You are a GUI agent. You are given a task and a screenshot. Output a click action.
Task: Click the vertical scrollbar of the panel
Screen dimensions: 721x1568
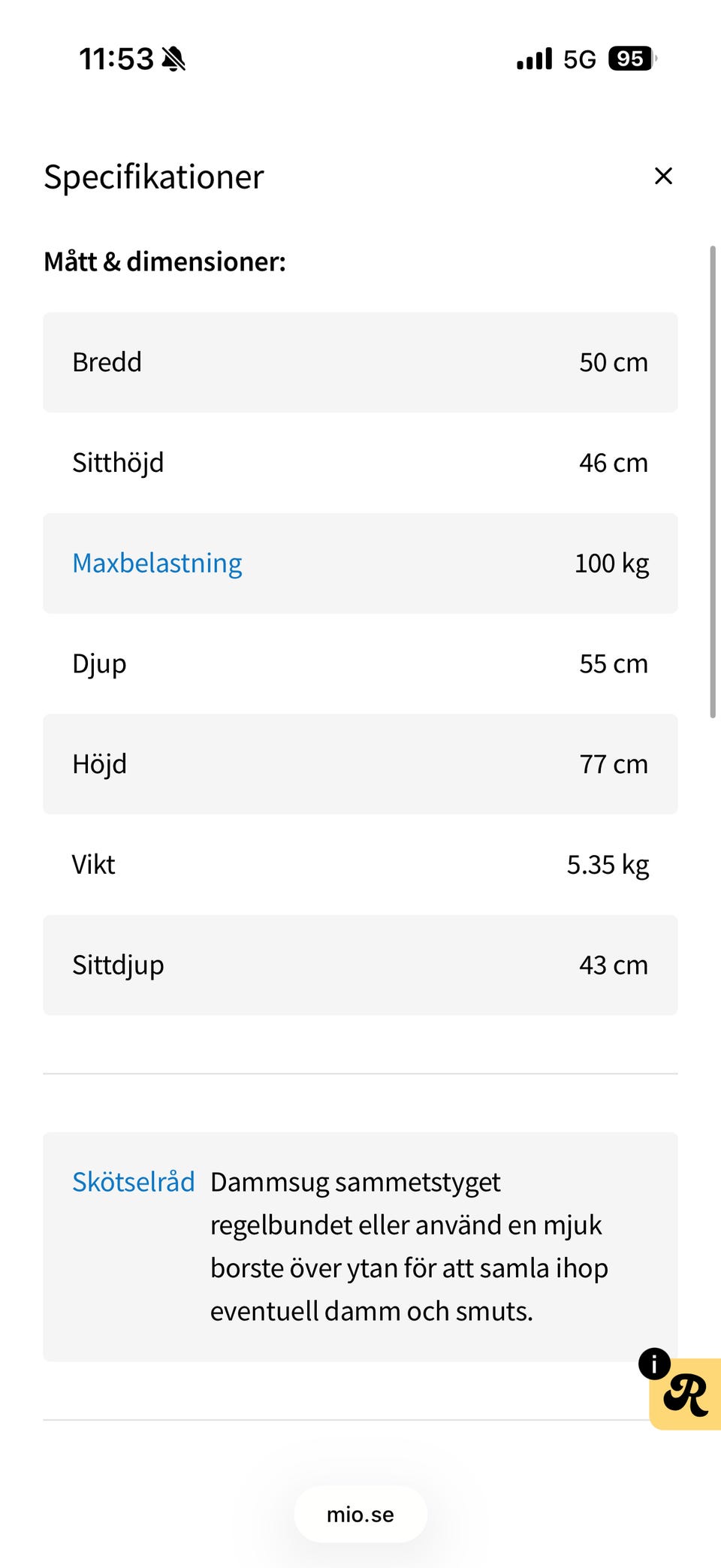(x=712, y=481)
